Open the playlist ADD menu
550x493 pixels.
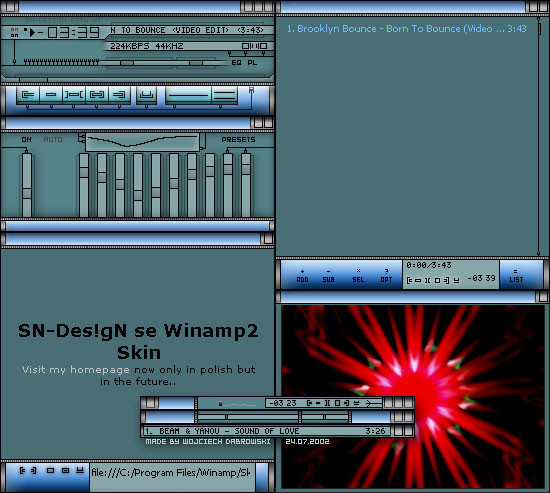tap(302, 275)
